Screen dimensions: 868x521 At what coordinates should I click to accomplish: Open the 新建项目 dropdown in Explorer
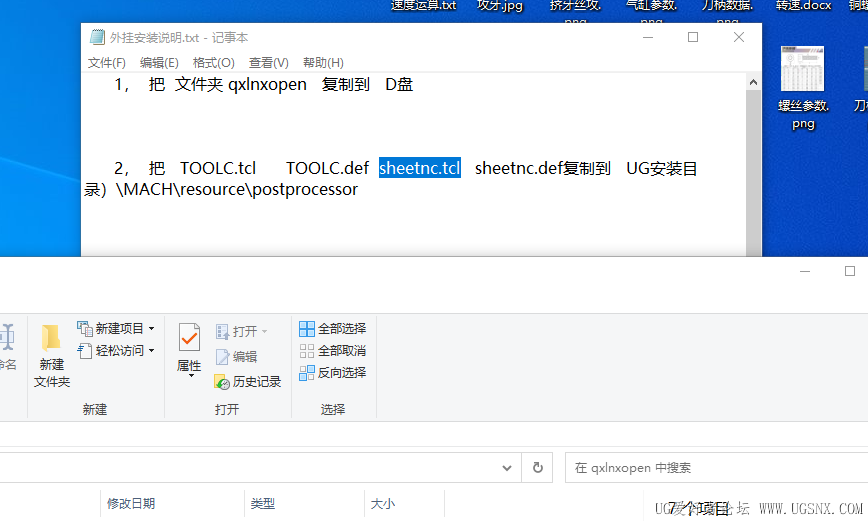click(116, 328)
